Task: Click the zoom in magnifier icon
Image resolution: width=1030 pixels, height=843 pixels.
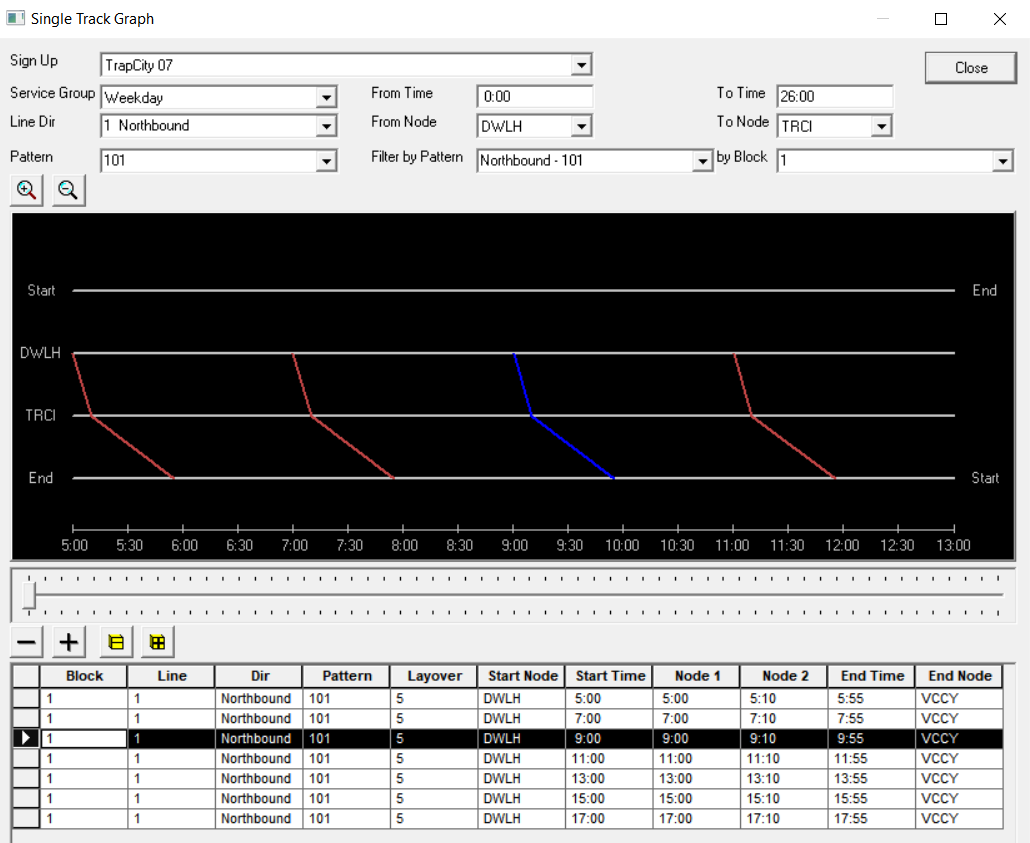Action: [27, 189]
